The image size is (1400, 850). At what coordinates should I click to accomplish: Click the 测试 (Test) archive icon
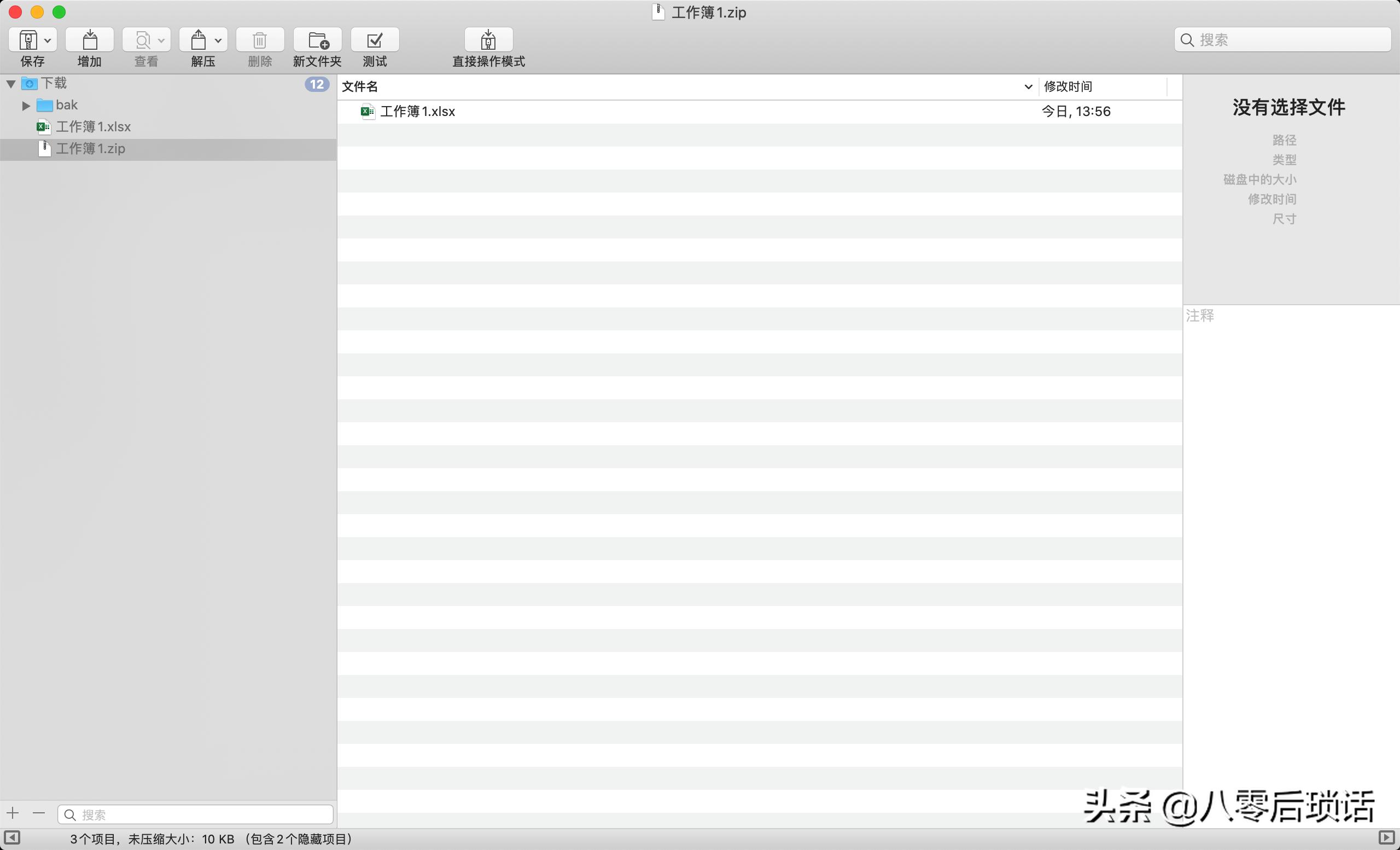point(375,40)
